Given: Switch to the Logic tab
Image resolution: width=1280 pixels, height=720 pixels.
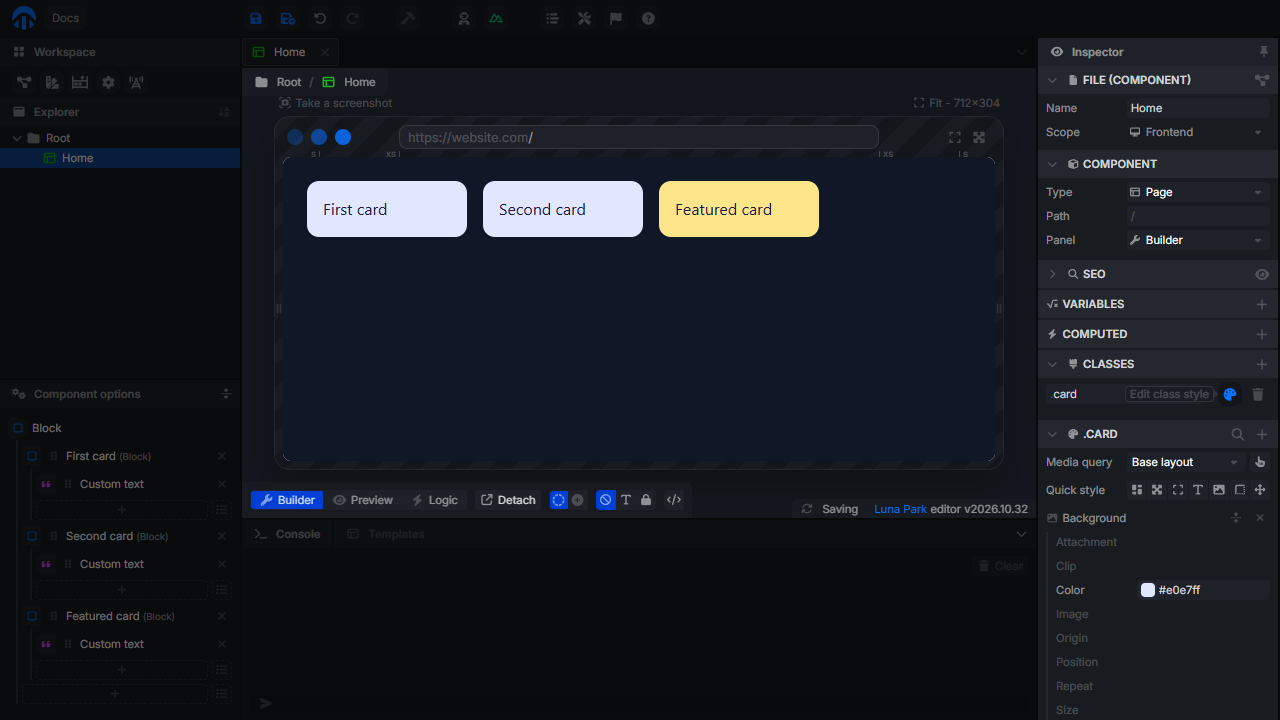Looking at the screenshot, I should tap(435, 500).
